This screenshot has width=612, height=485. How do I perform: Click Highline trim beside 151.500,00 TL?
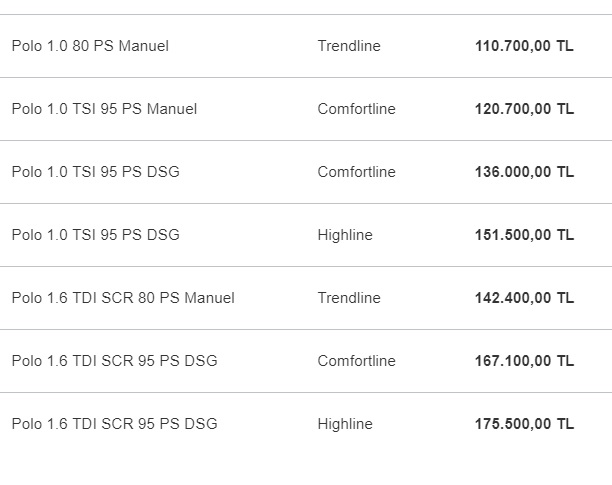345,235
